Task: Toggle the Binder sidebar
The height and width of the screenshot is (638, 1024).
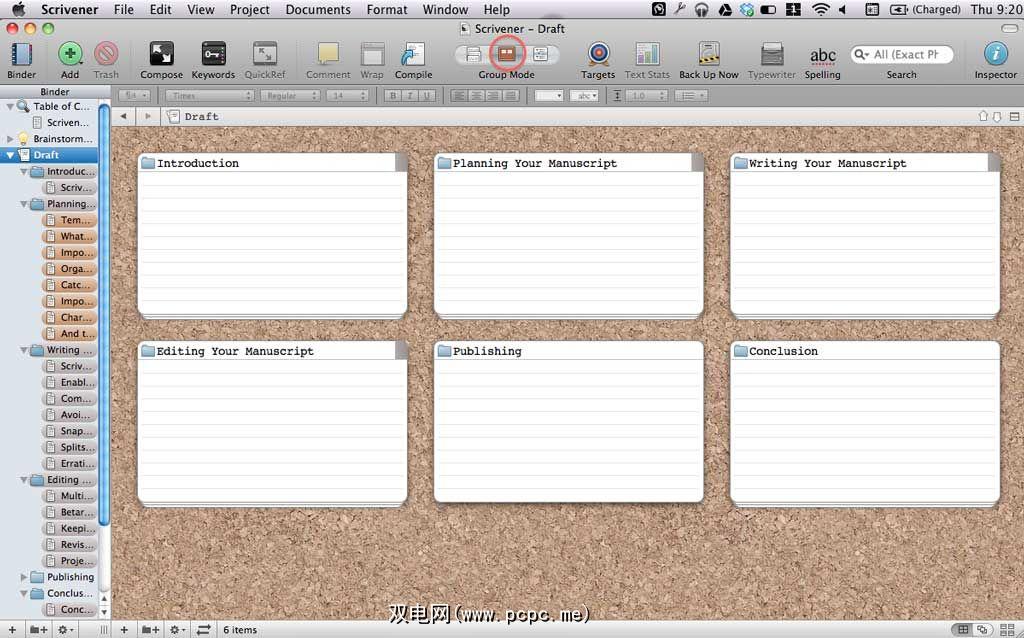Action: [21, 55]
